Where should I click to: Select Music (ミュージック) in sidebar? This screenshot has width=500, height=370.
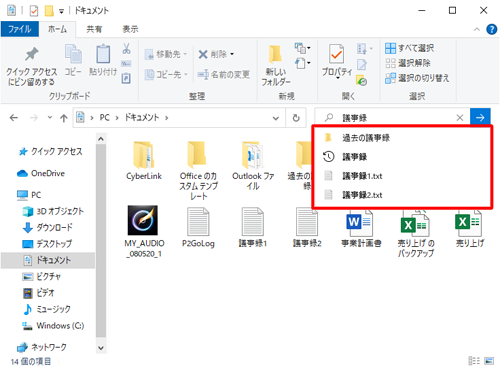pos(46,309)
